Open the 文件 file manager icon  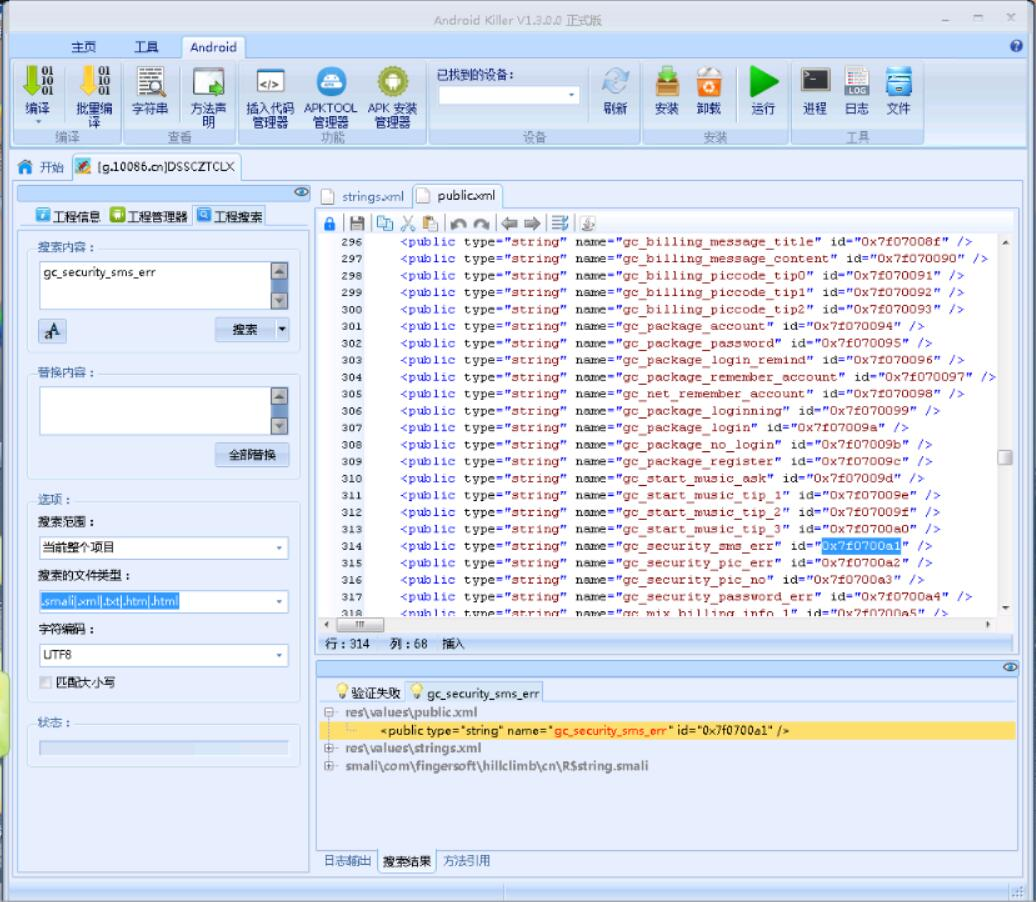pos(899,81)
